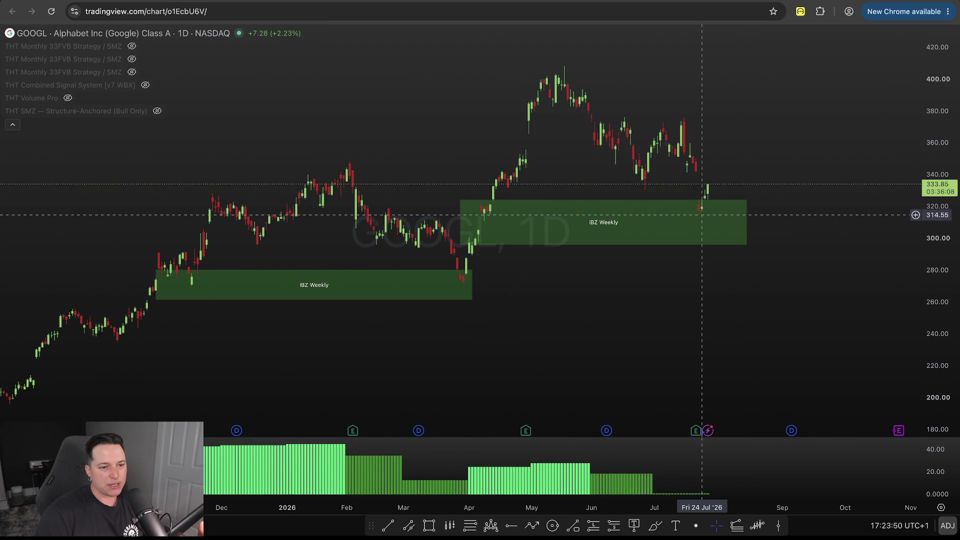Select the Trend Line drawing tool
The height and width of the screenshot is (540, 960).
tap(388, 525)
